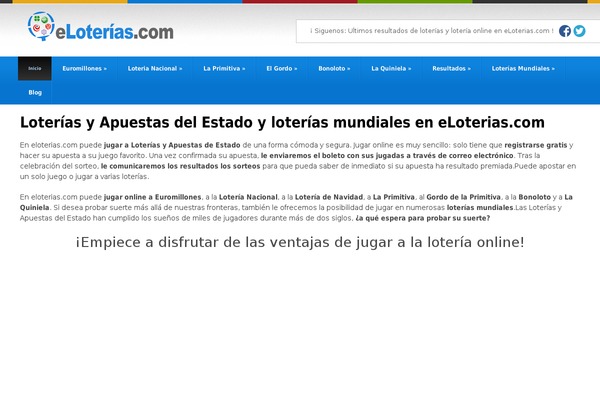
Task: Click the bold text 'Gordo de la Primitiva'
Action: pyautogui.click(x=463, y=197)
